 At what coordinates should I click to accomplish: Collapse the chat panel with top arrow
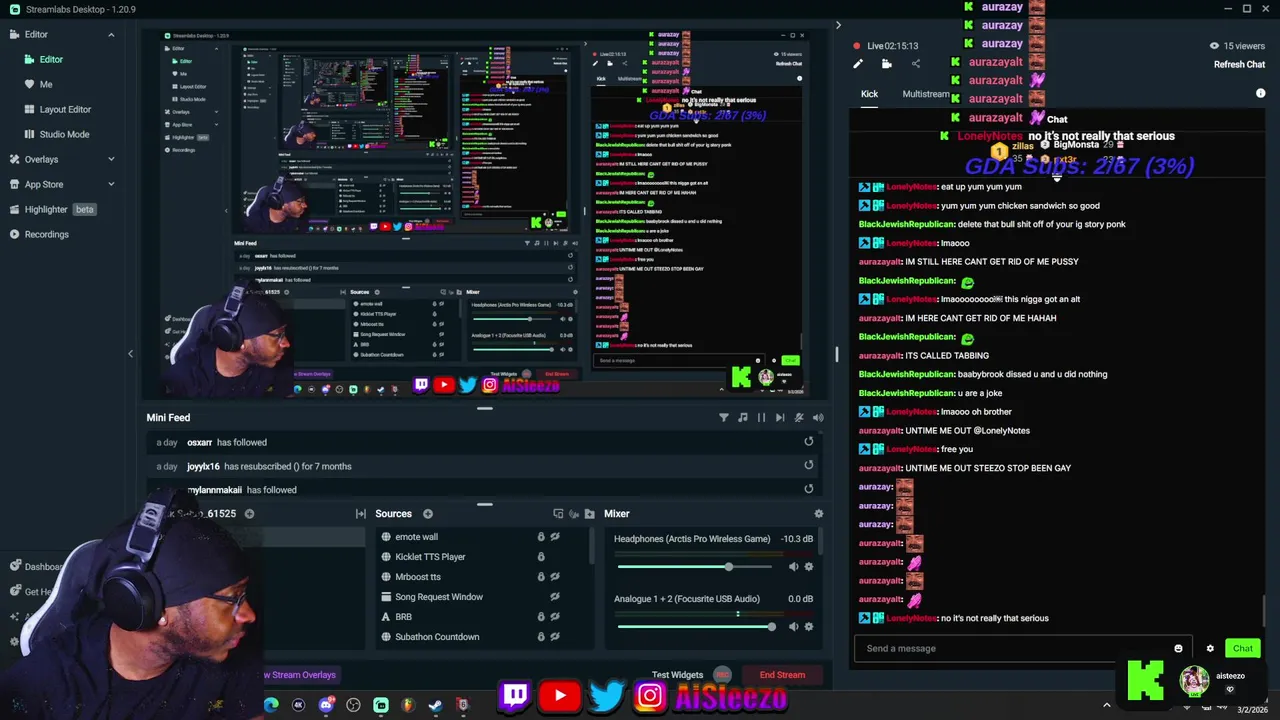(838, 26)
